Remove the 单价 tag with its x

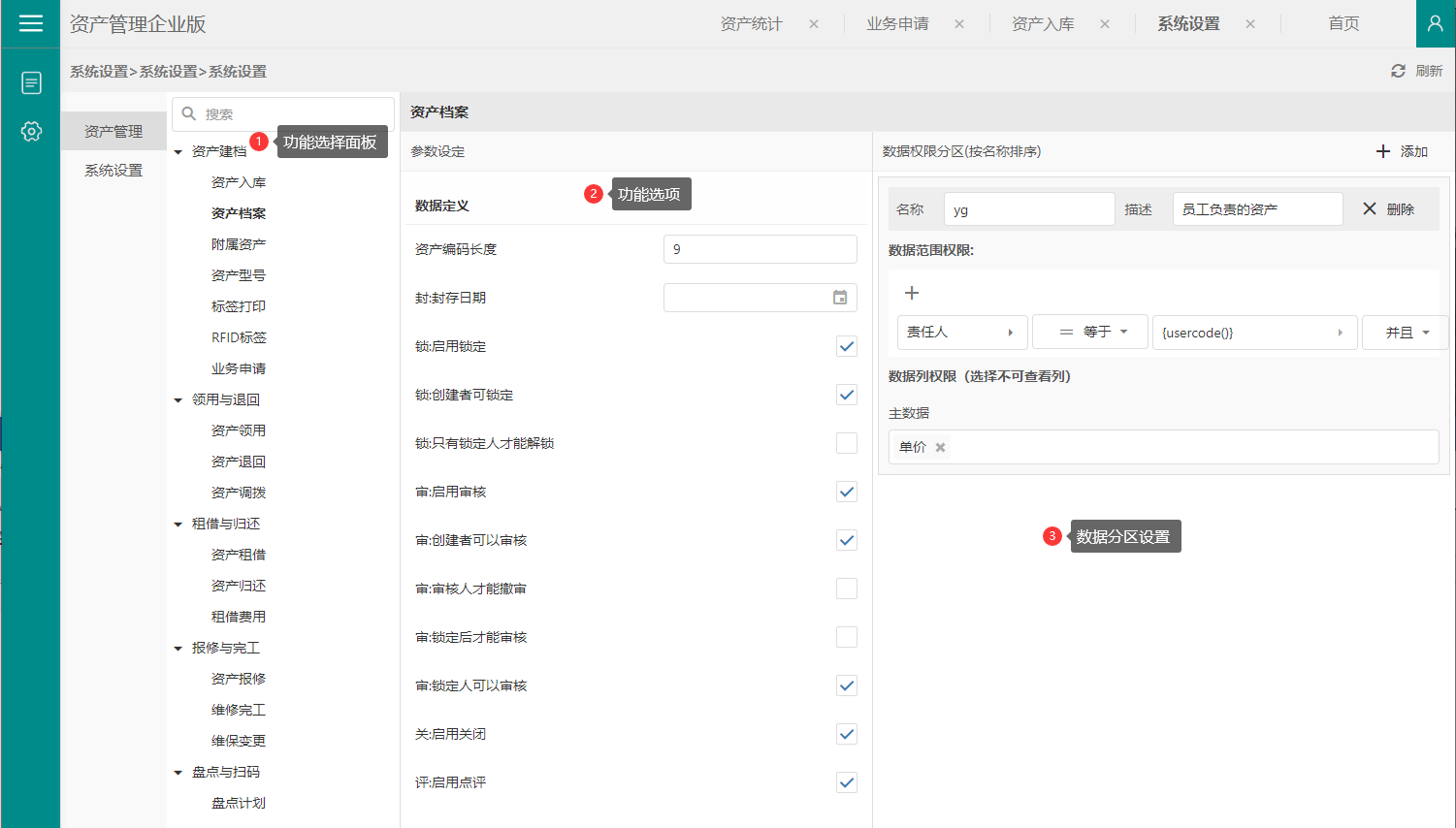tap(940, 447)
